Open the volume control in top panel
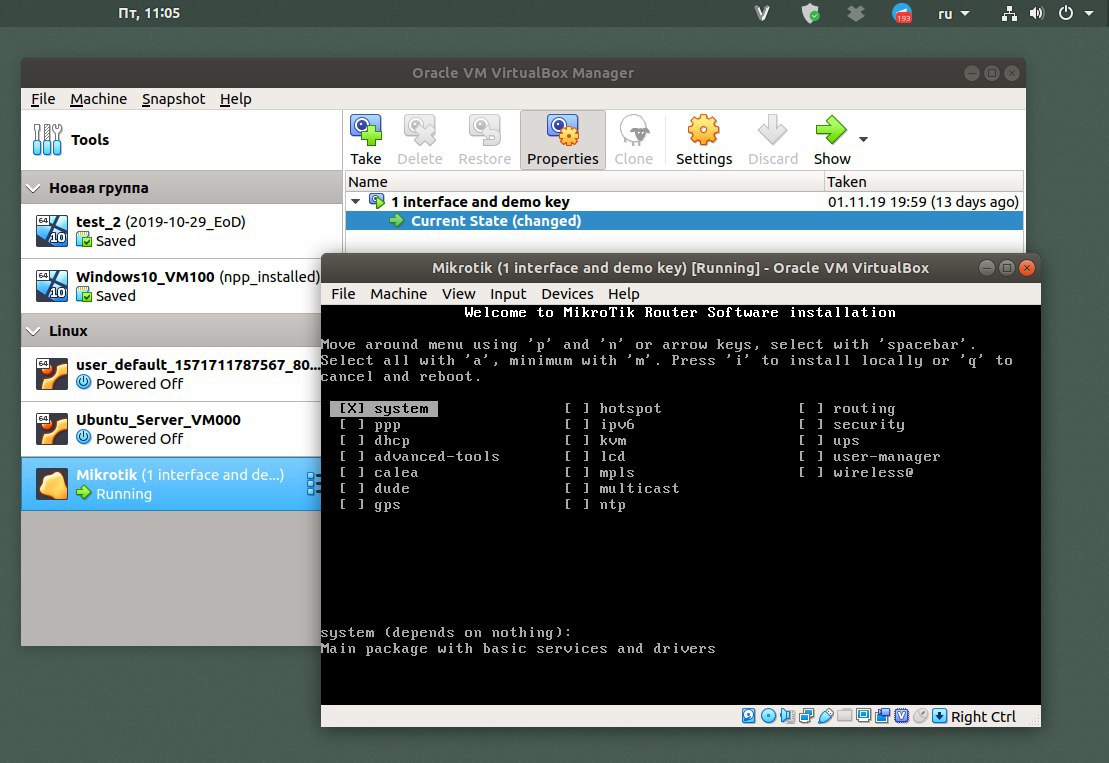This screenshot has width=1109, height=763. pos(1037,13)
